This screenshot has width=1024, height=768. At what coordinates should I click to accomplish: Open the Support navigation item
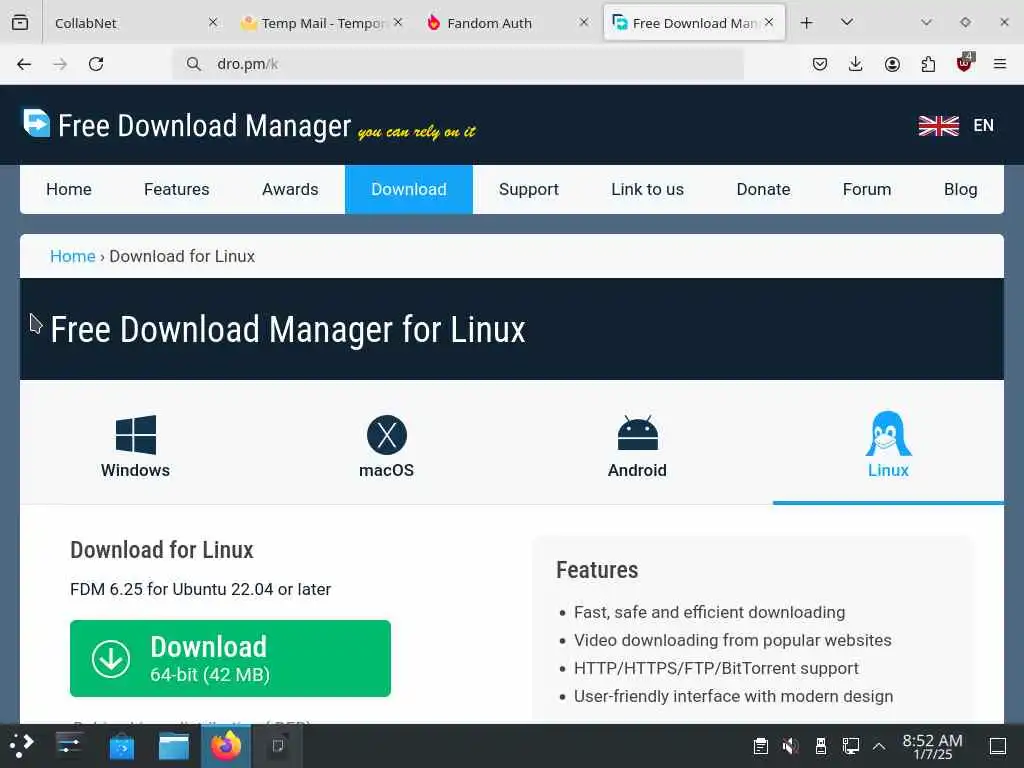click(x=529, y=189)
